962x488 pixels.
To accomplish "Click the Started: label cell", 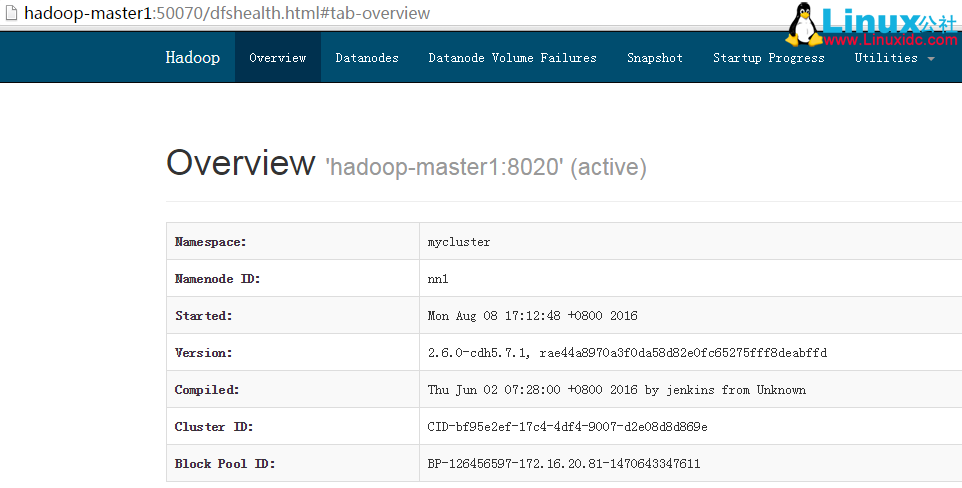I will tap(293, 316).
